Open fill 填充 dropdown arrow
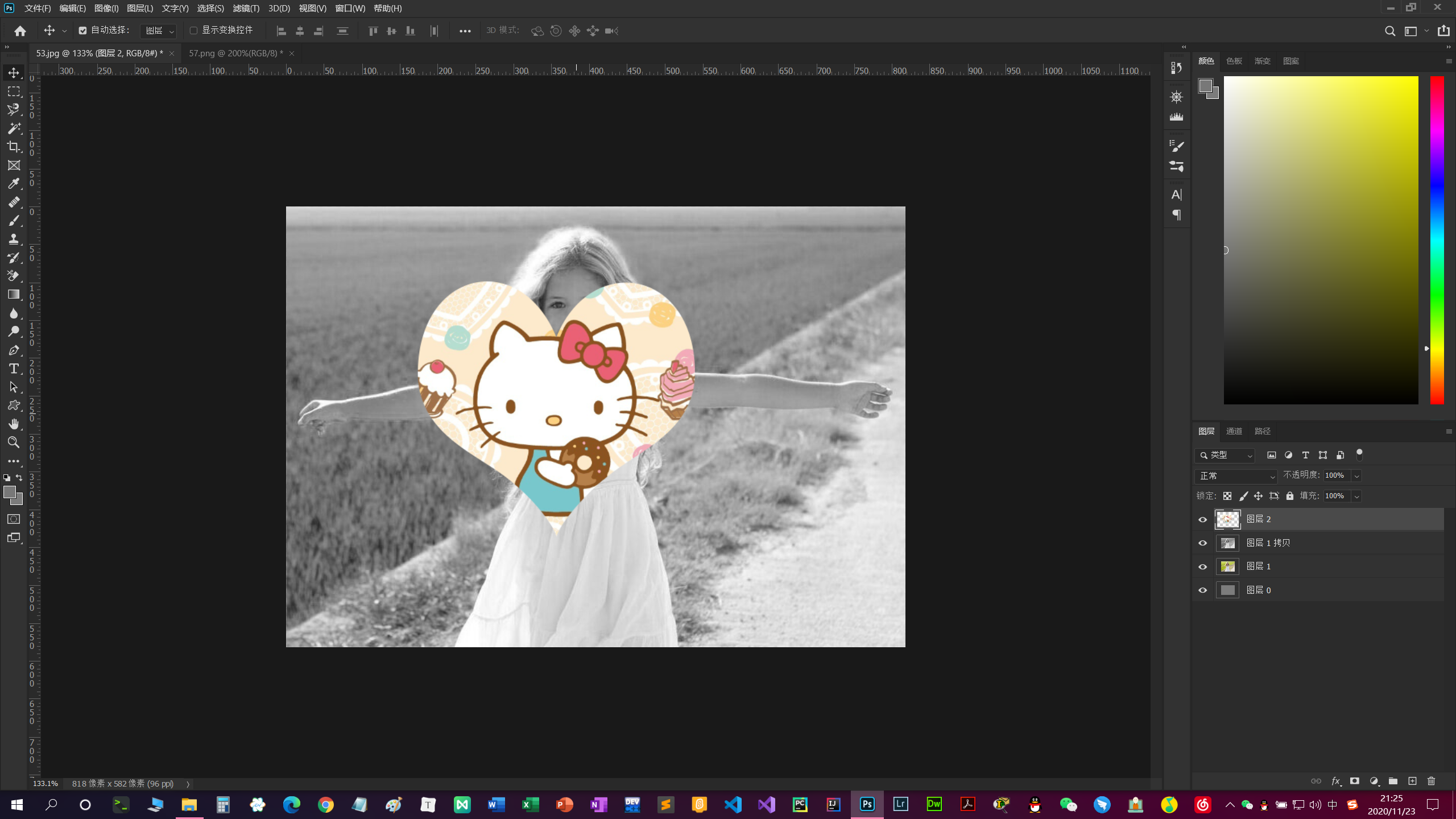 1356,496
